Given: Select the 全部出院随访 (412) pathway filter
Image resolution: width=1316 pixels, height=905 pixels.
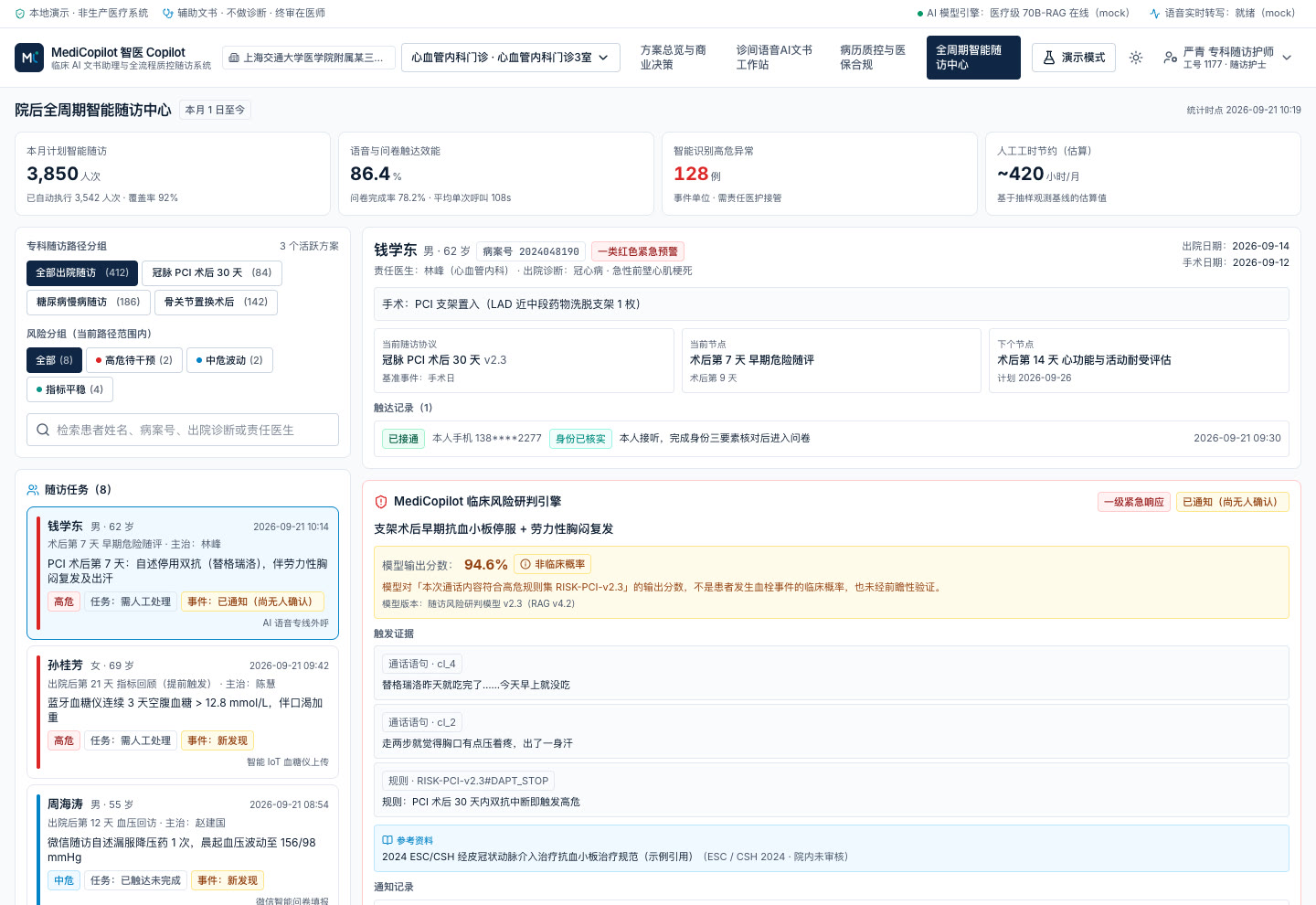Looking at the screenshot, I should (82, 273).
